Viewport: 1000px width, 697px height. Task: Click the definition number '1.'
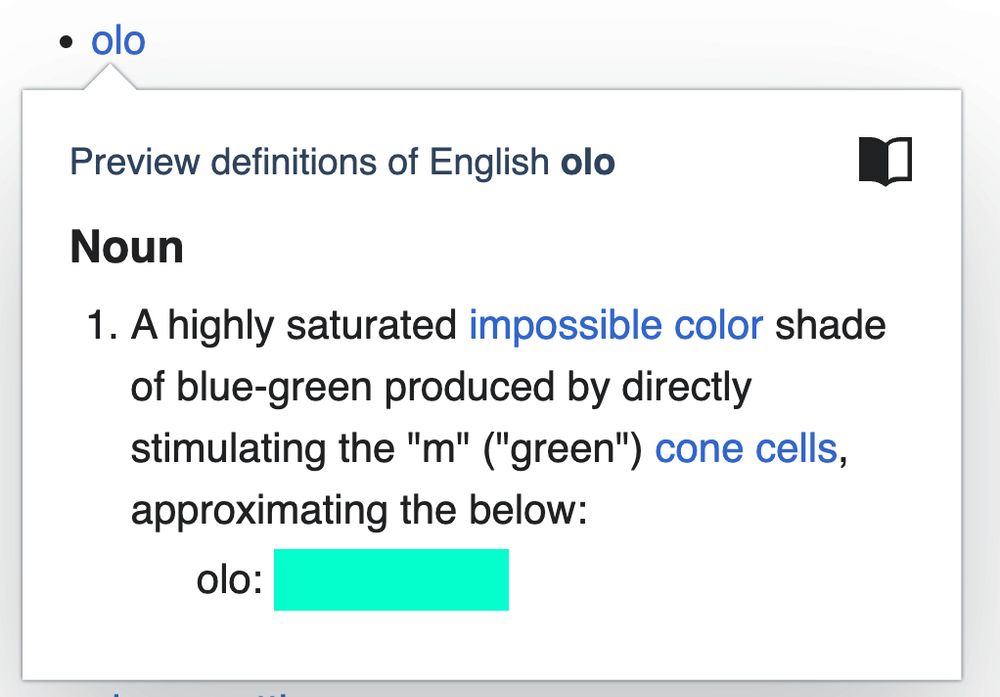(x=103, y=325)
